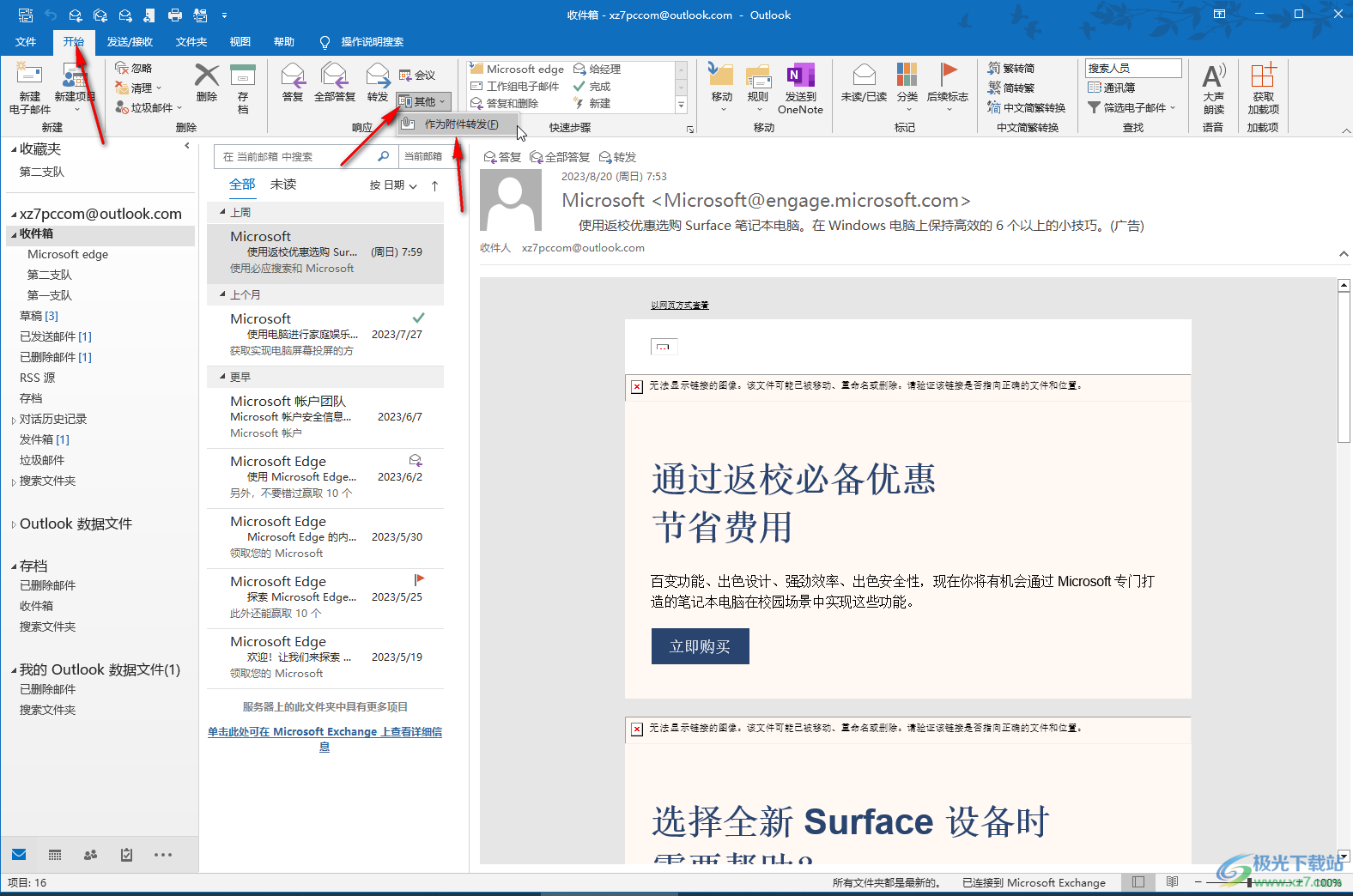Click the sender avatar thumbnail in reading pane
The image size is (1353, 896).
point(511,200)
